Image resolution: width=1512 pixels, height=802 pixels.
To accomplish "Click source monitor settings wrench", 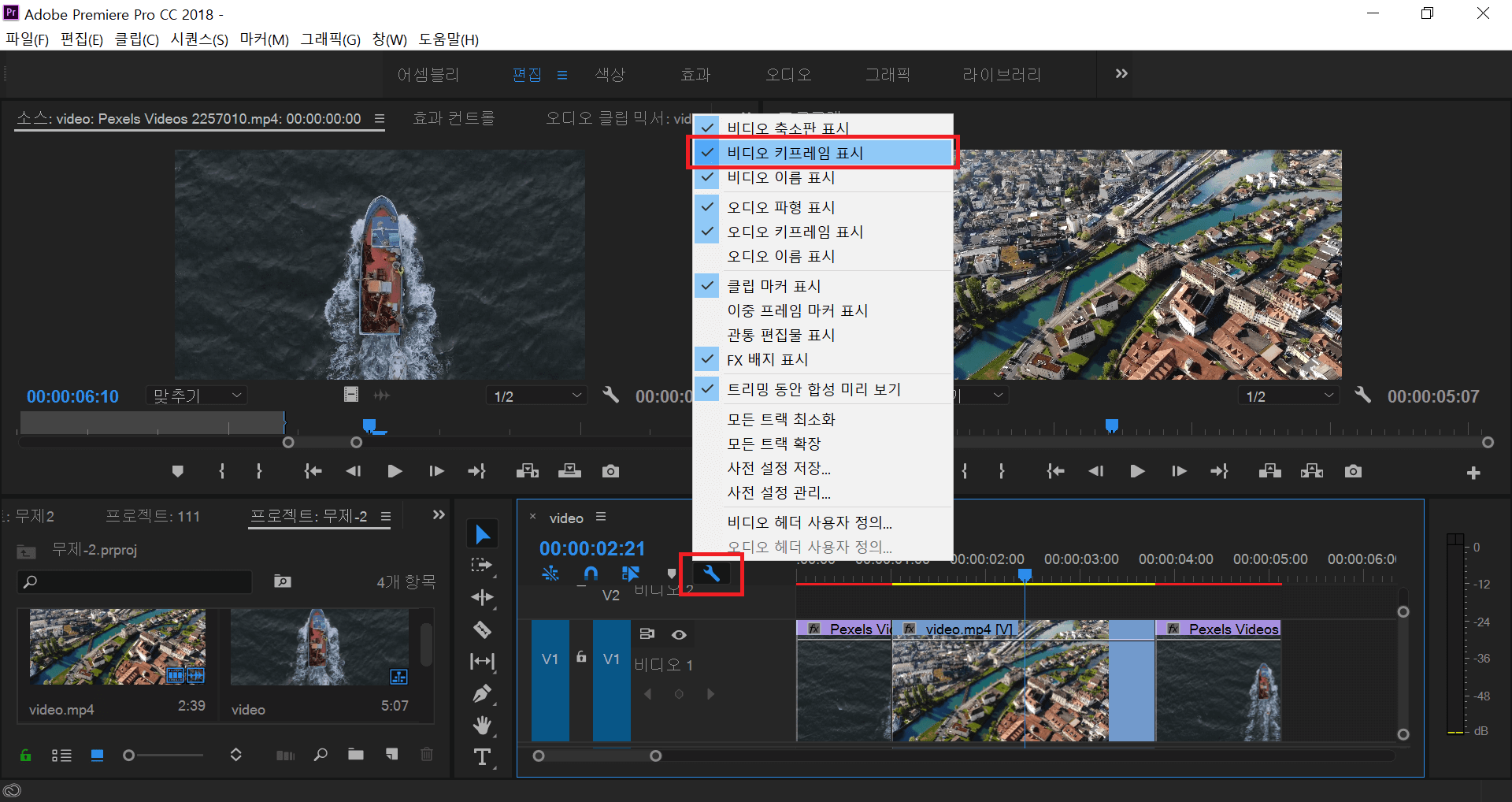I will point(610,395).
